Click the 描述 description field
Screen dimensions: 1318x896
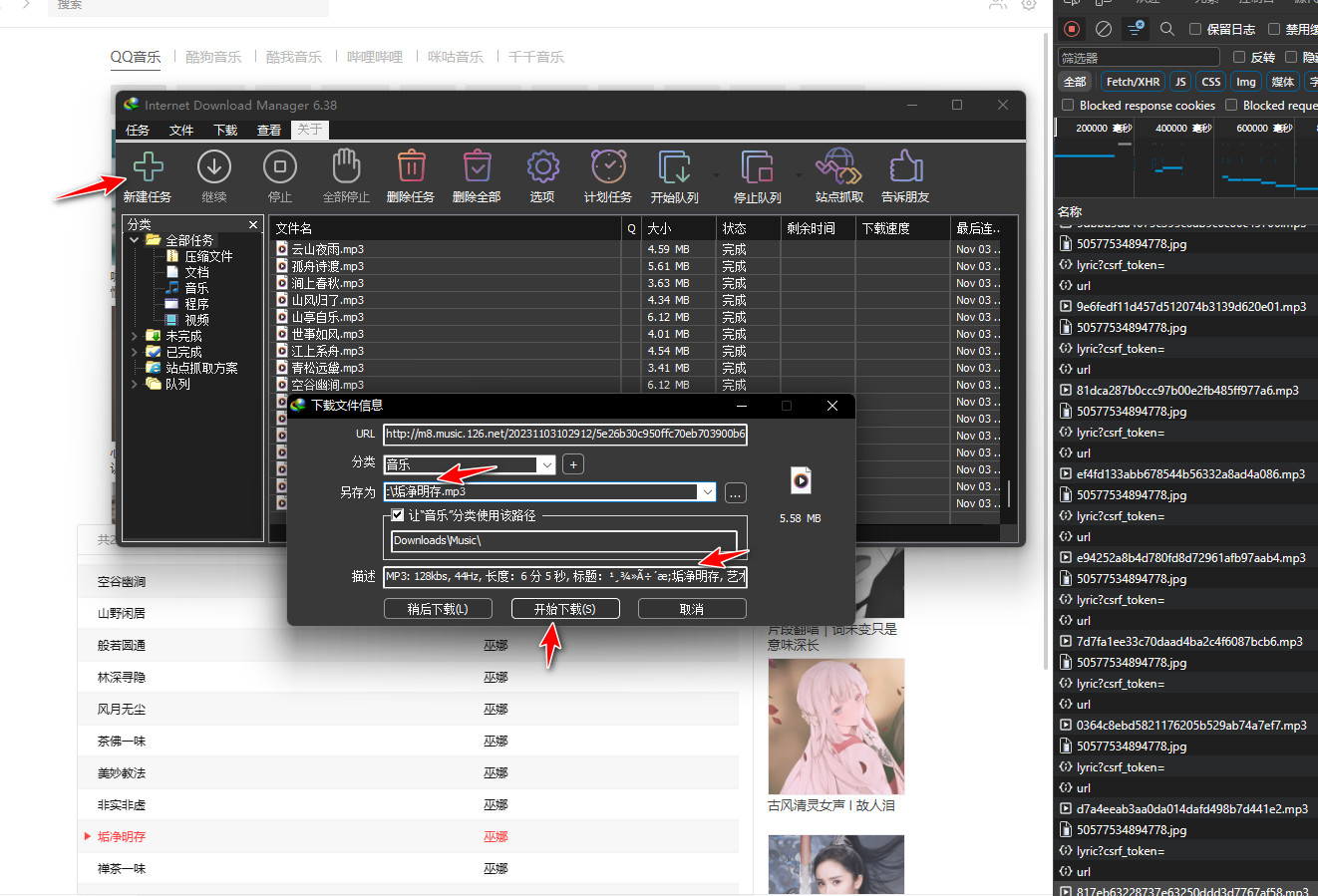pyautogui.click(x=565, y=576)
